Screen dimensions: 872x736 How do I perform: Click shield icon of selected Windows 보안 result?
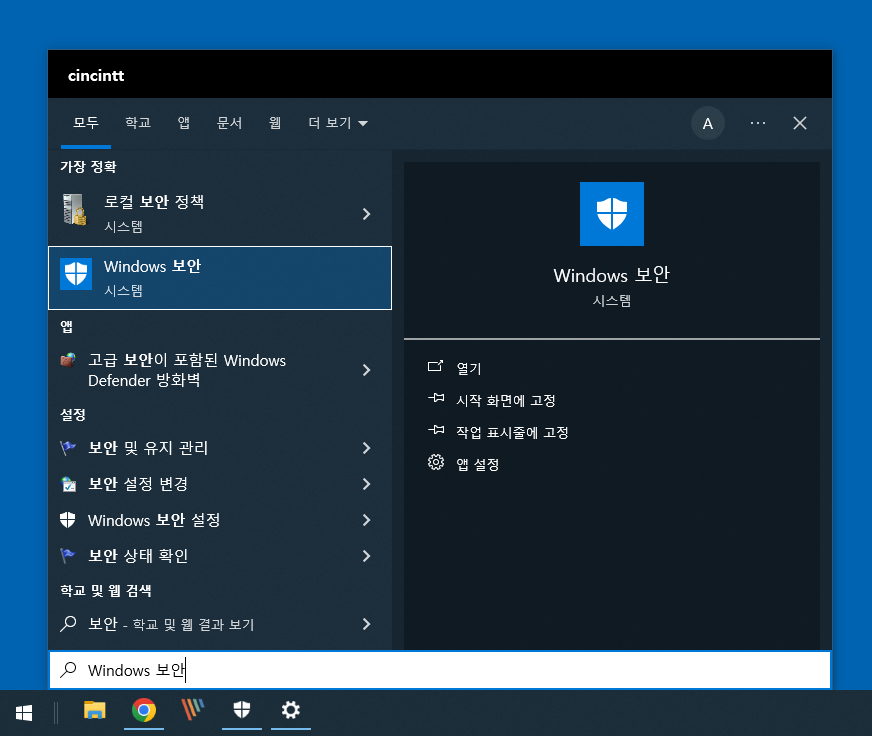[76, 274]
